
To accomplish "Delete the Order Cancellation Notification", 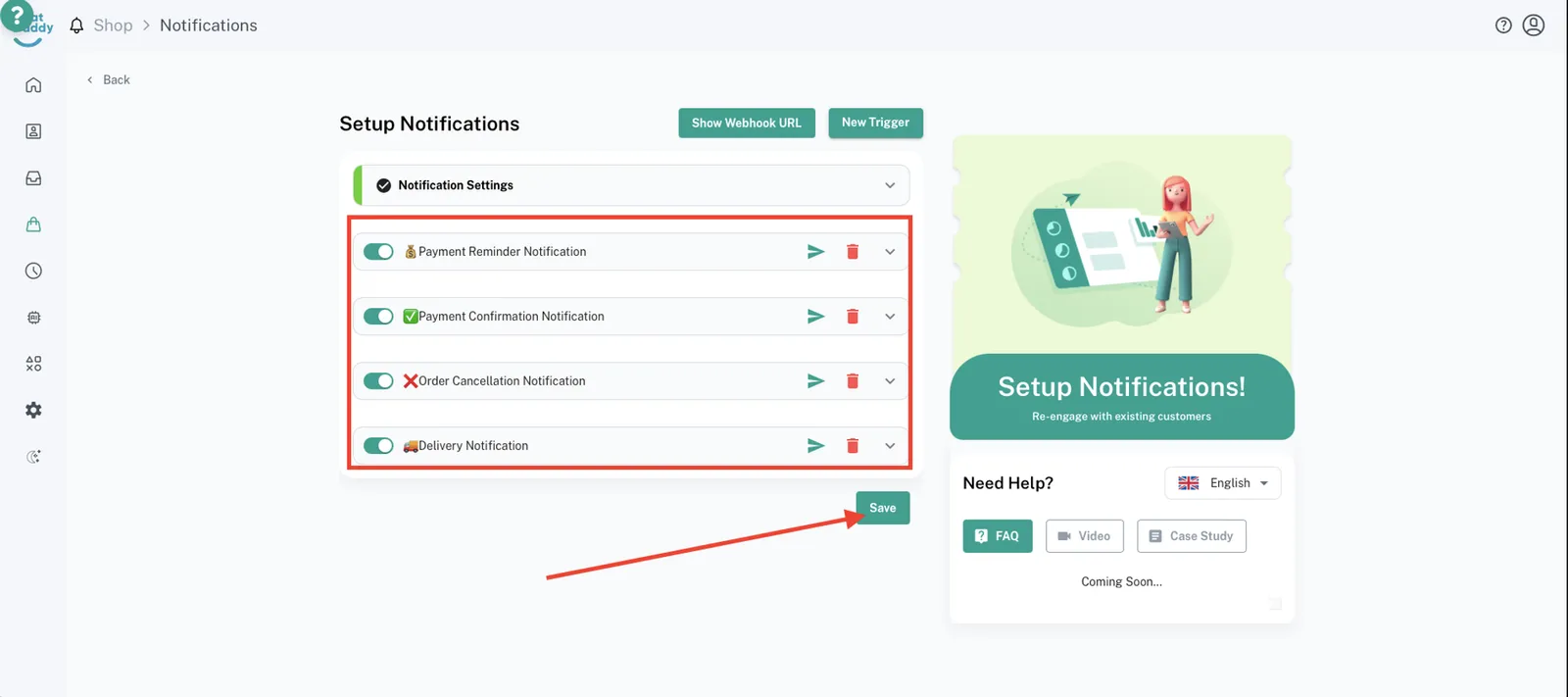I will 853,381.
